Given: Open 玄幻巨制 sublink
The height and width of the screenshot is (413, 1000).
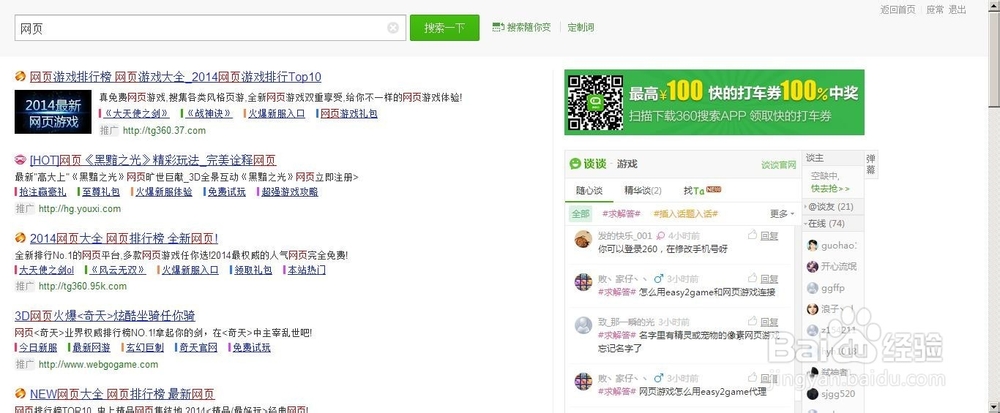Looking at the screenshot, I should [x=145, y=348].
